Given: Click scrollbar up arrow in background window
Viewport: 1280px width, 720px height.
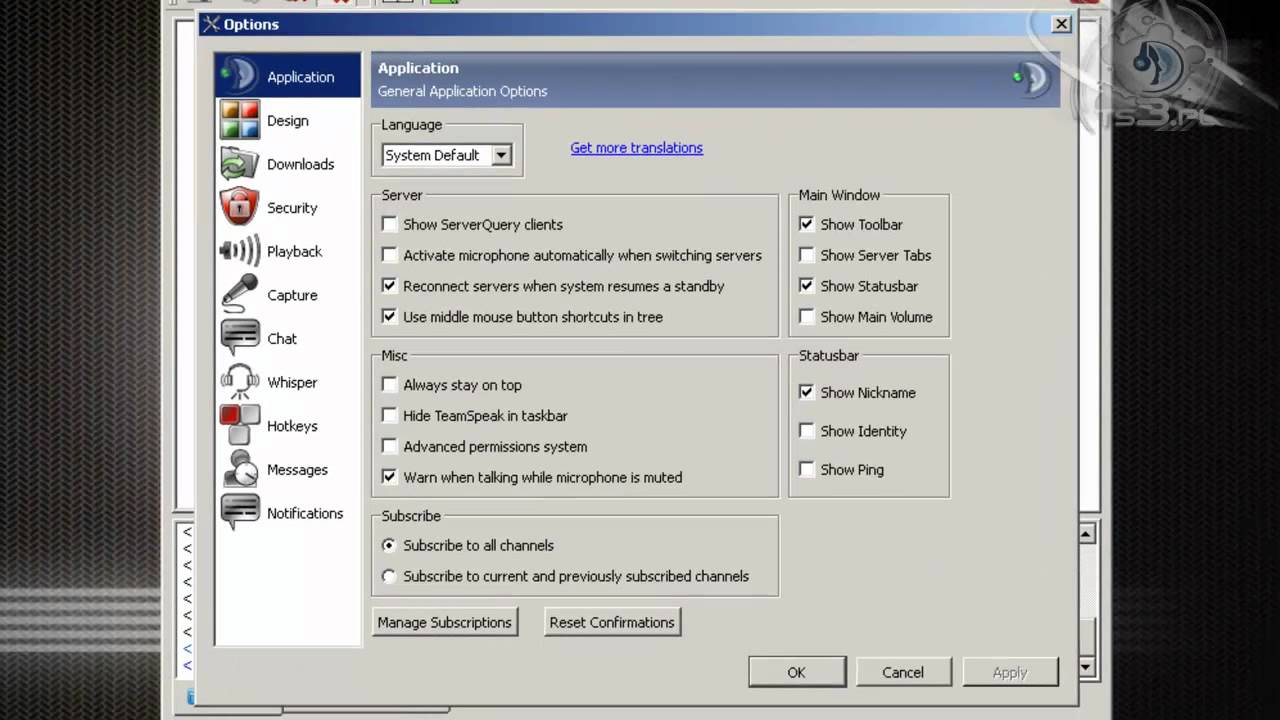Looking at the screenshot, I should 1088,534.
